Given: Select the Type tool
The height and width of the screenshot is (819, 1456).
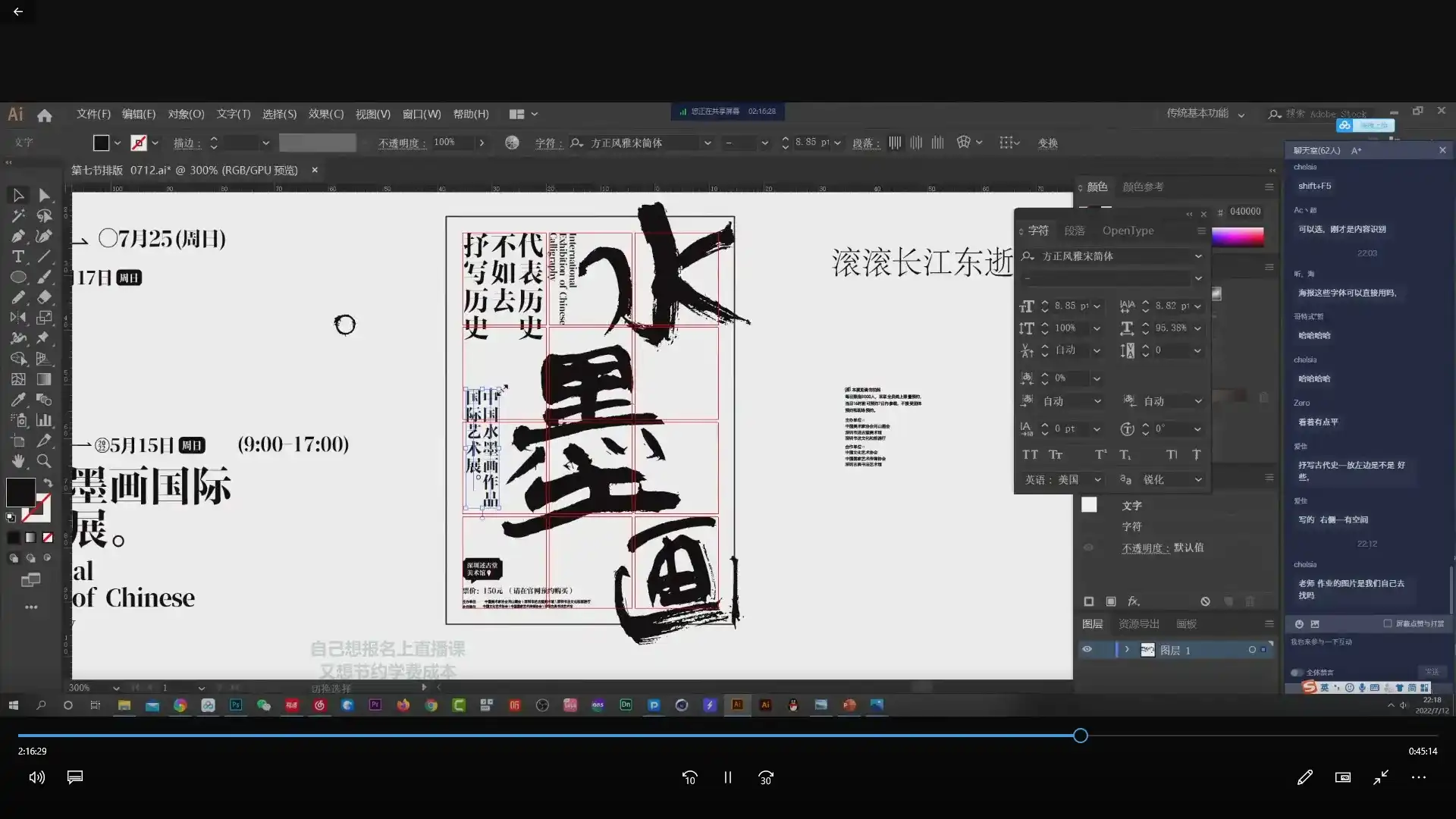Looking at the screenshot, I should click(17, 257).
